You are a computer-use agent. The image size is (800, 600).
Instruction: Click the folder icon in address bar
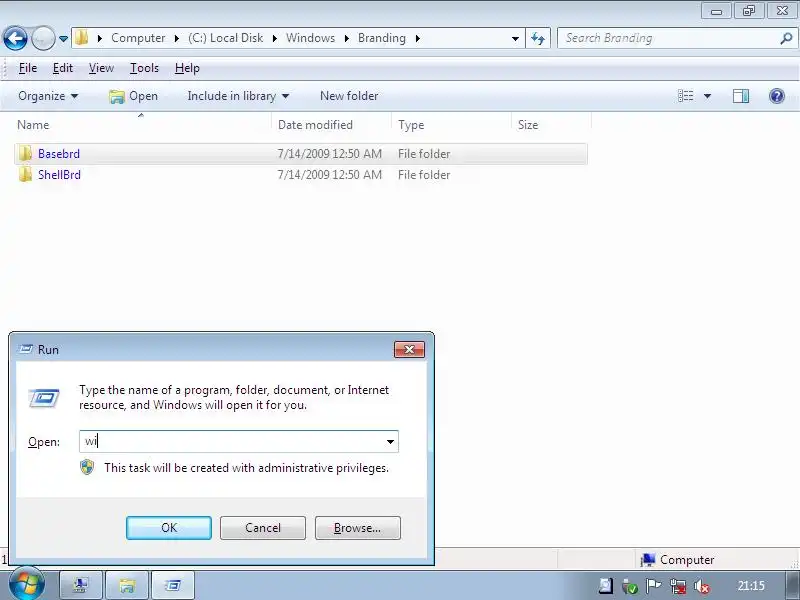tap(82, 38)
